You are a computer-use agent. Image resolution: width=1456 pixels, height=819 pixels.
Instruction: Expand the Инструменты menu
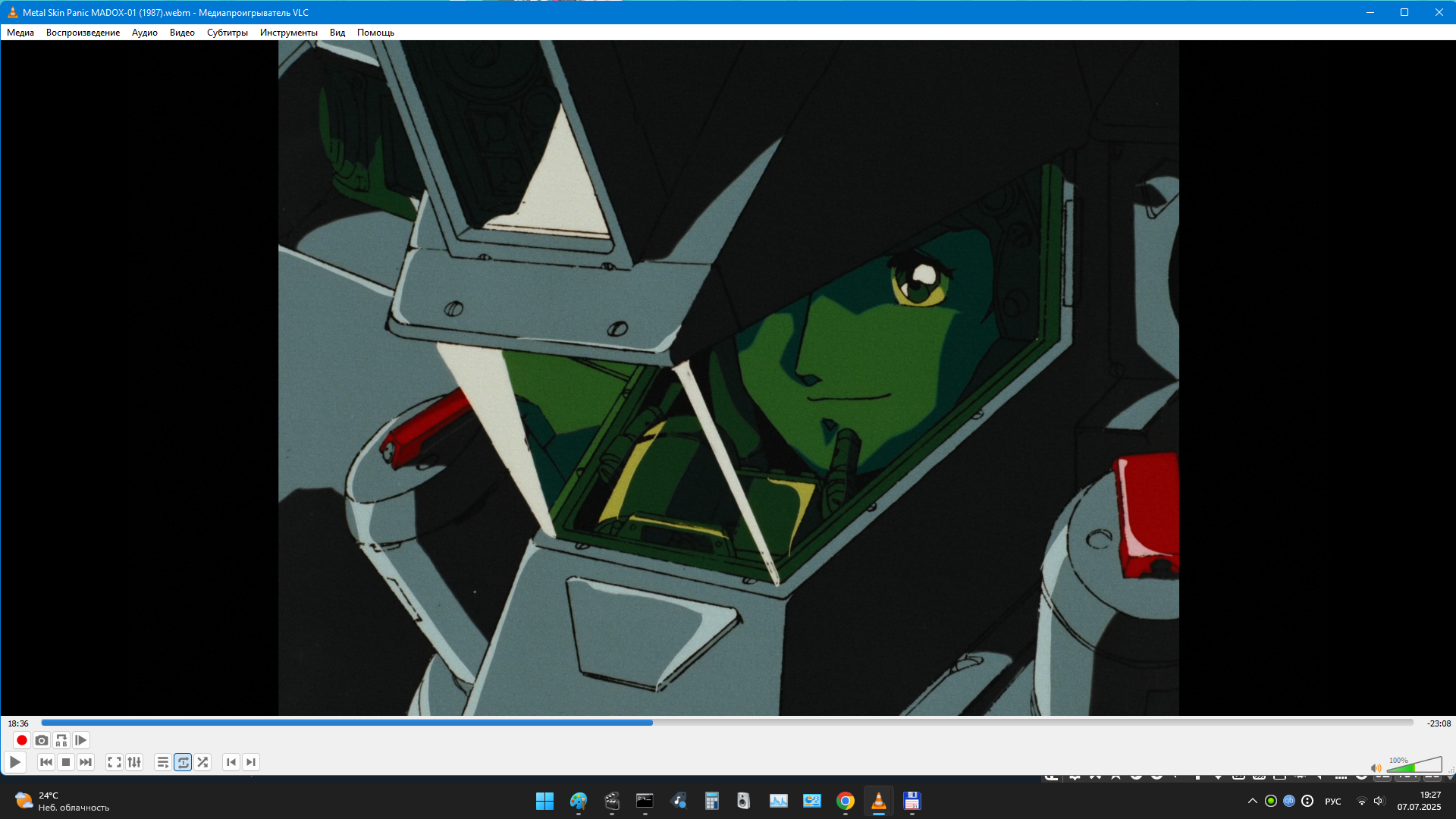click(288, 33)
